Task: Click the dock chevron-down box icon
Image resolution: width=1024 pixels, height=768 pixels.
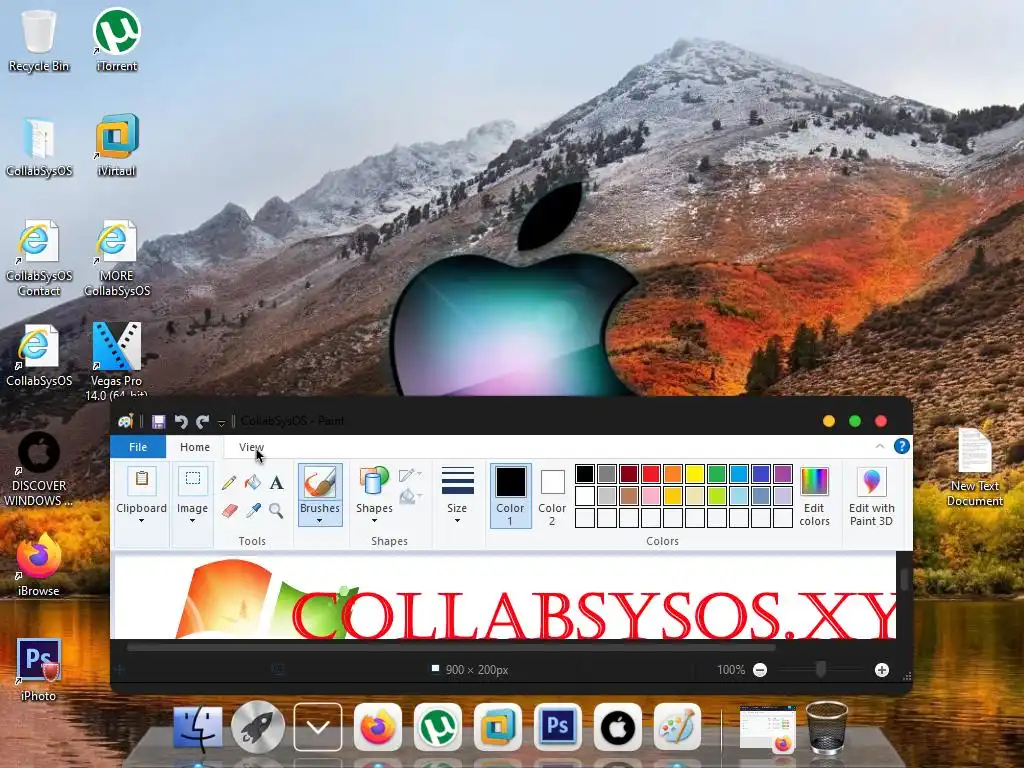Action: 317,728
